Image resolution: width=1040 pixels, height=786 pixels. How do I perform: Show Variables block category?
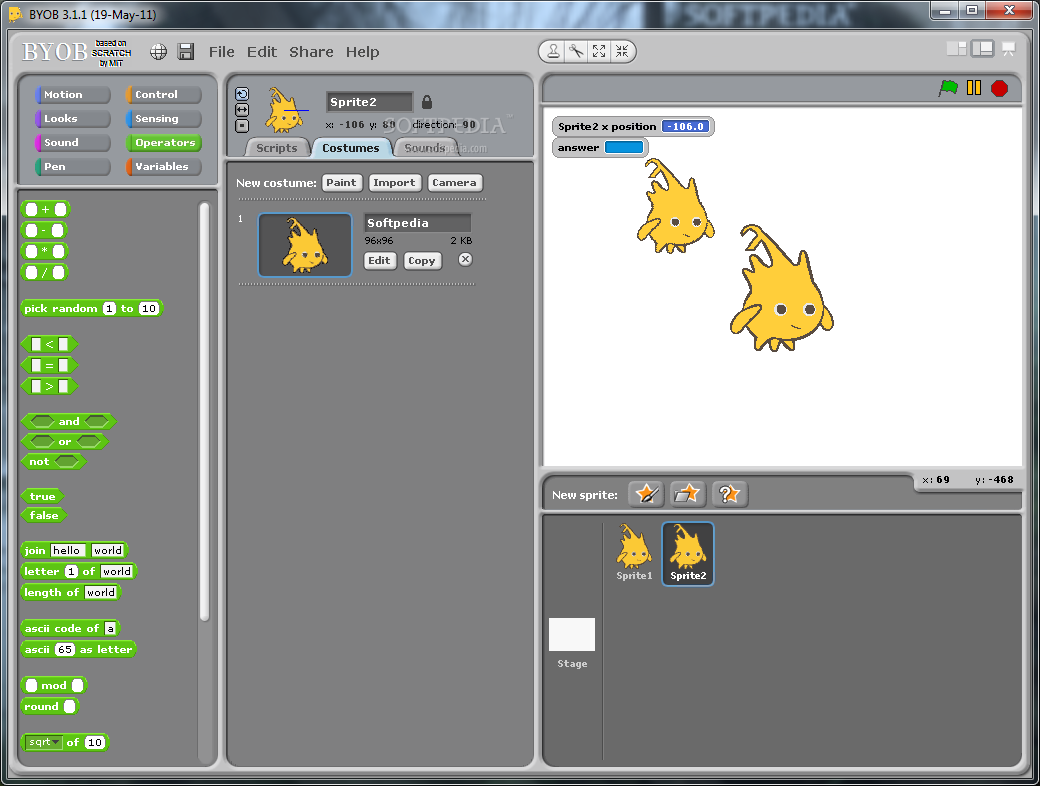pyautogui.click(x=163, y=166)
